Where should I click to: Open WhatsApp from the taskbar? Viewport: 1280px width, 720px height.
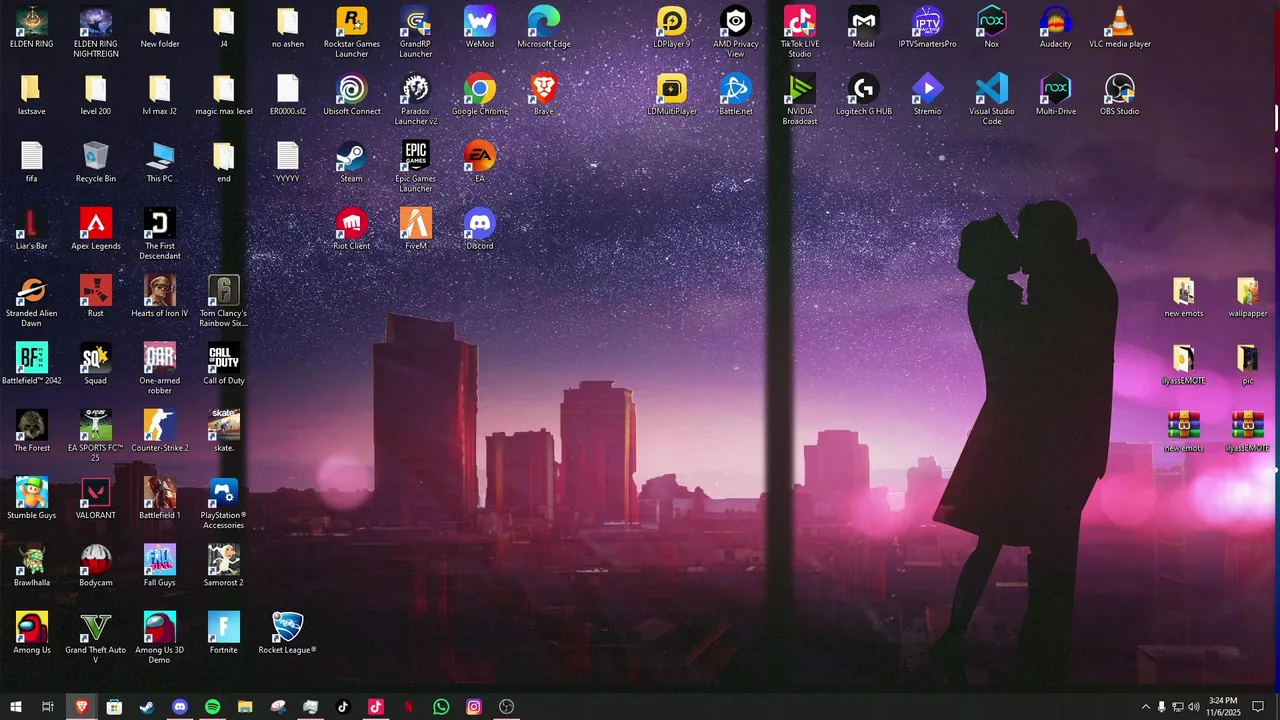pyautogui.click(x=441, y=707)
